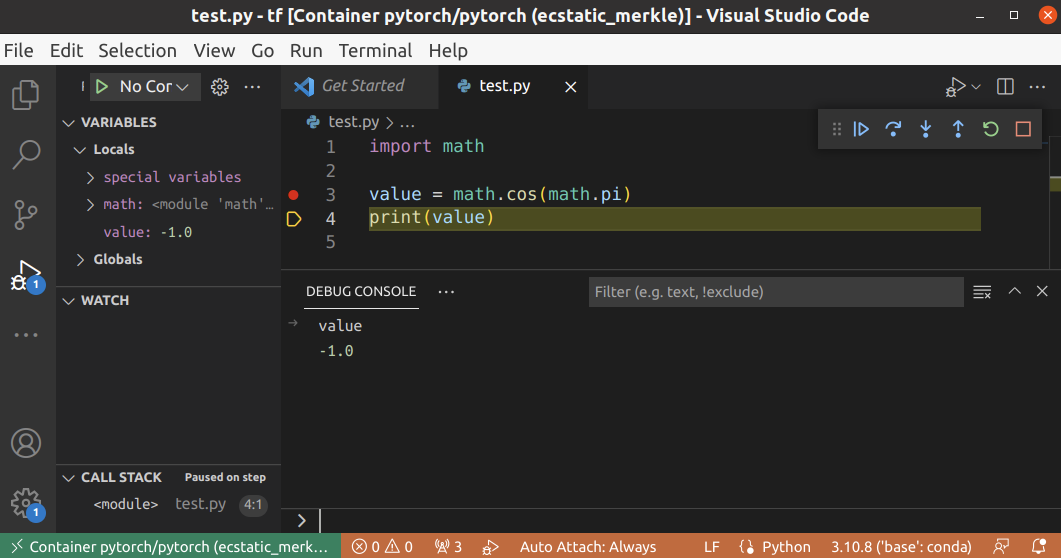Open panel more views ellipsis

(x=446, y=292)
